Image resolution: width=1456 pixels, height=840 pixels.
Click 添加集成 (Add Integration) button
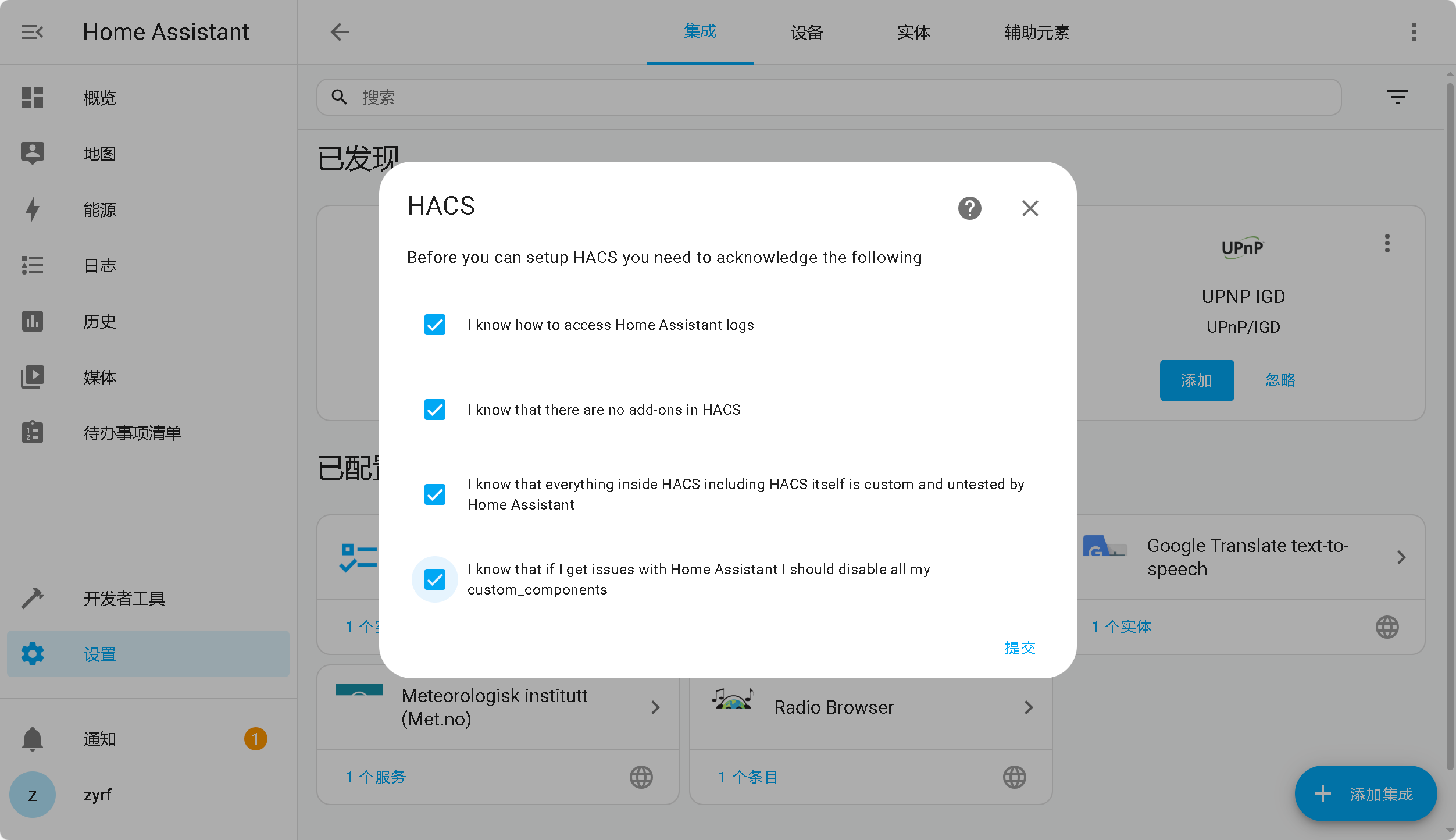pyautogui.click(x=1366, y=794)
